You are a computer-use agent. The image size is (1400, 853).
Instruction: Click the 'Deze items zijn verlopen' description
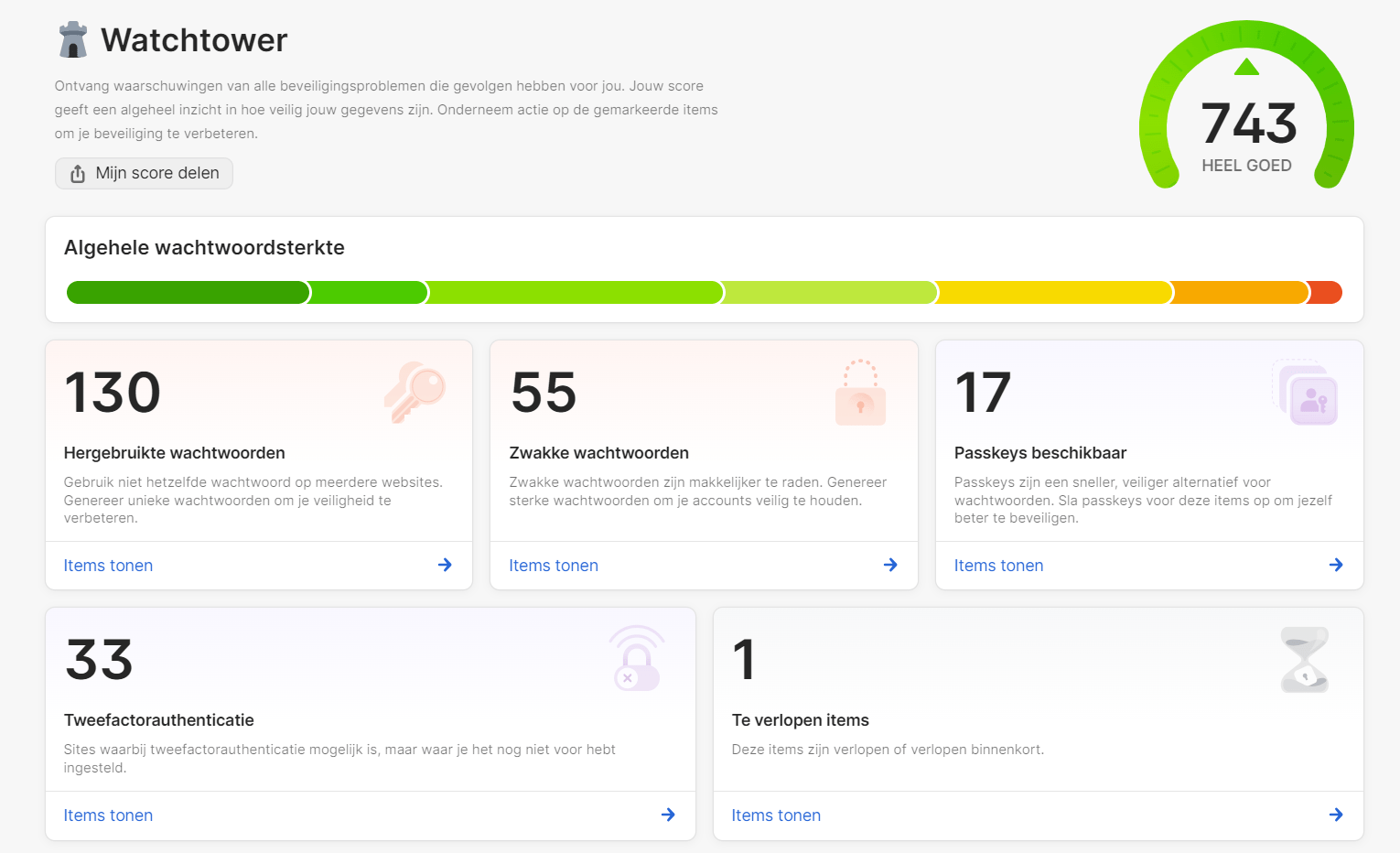(888, 750)
